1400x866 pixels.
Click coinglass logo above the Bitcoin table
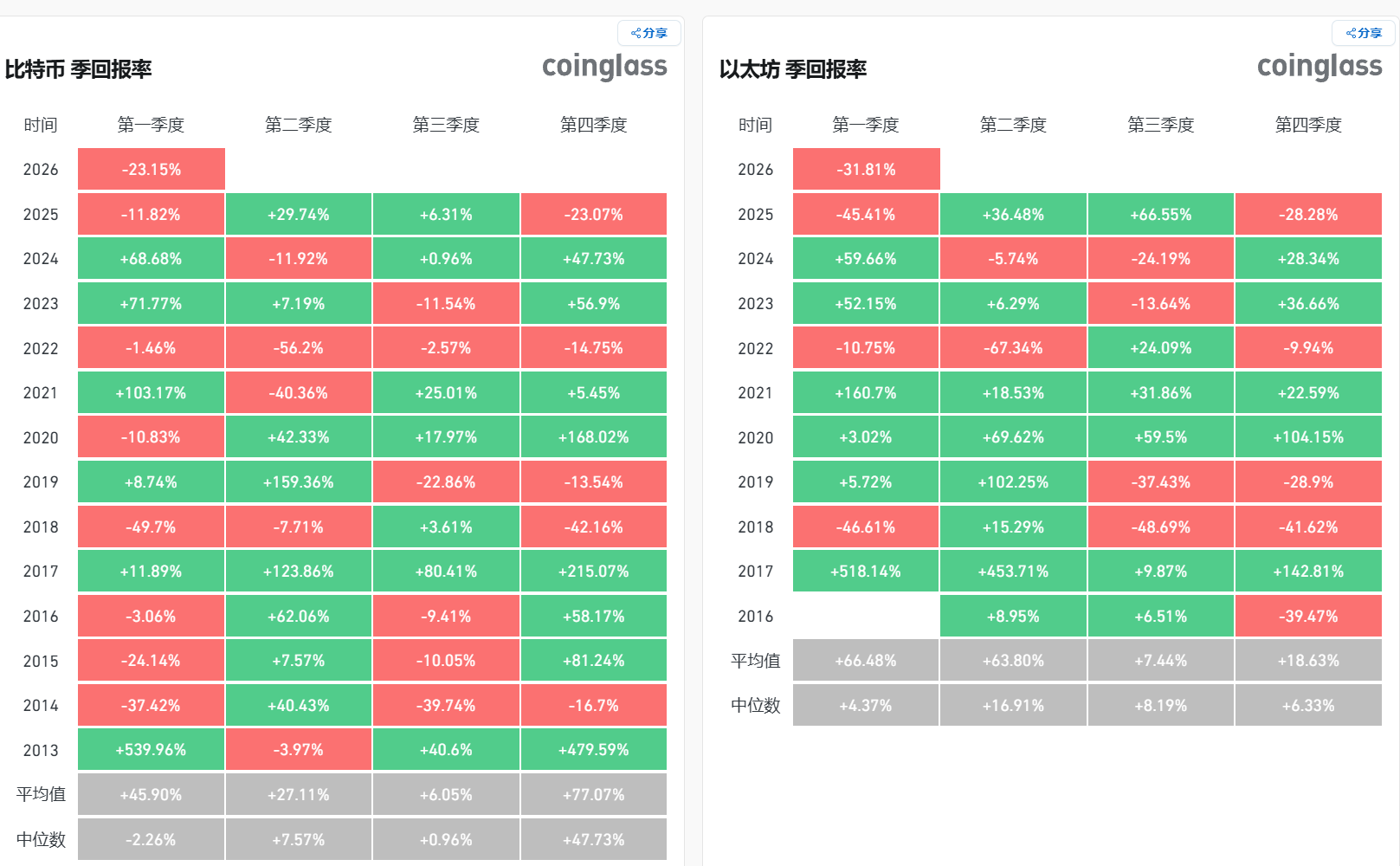tap(604, 67)
